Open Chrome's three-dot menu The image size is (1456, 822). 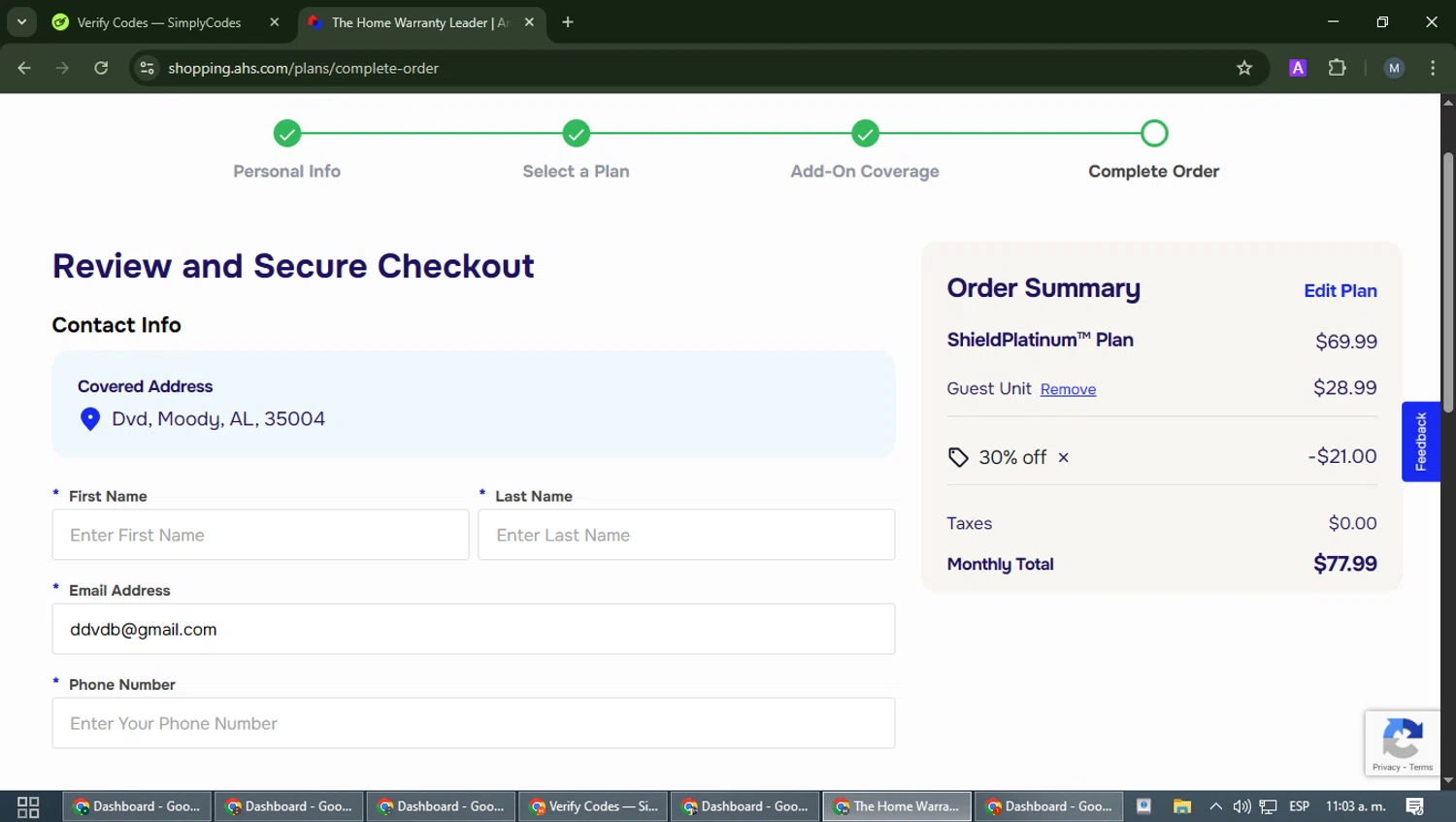click(1433, 68)
